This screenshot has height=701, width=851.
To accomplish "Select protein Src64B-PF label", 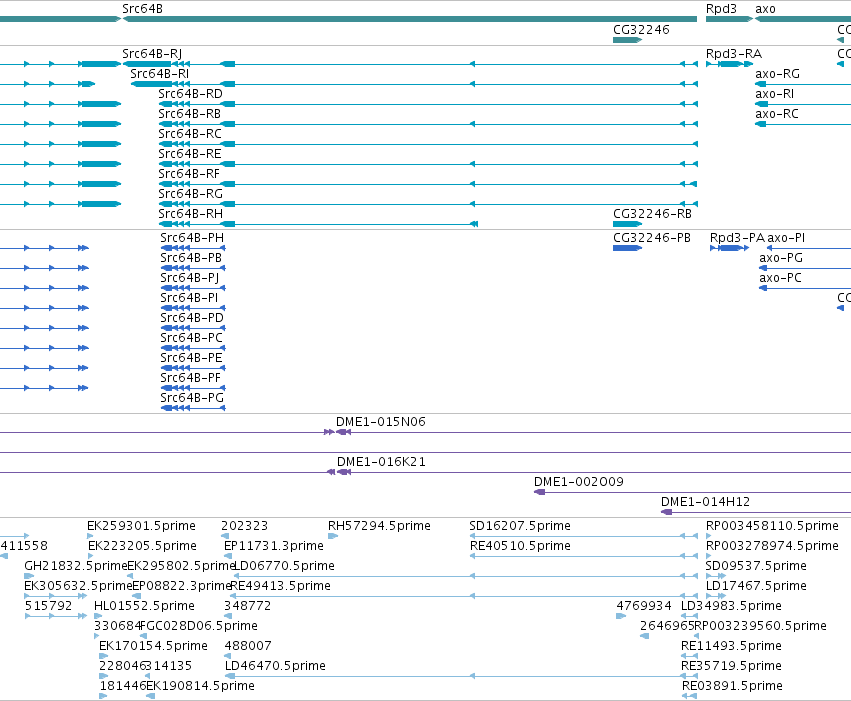I will click(190, 378).
